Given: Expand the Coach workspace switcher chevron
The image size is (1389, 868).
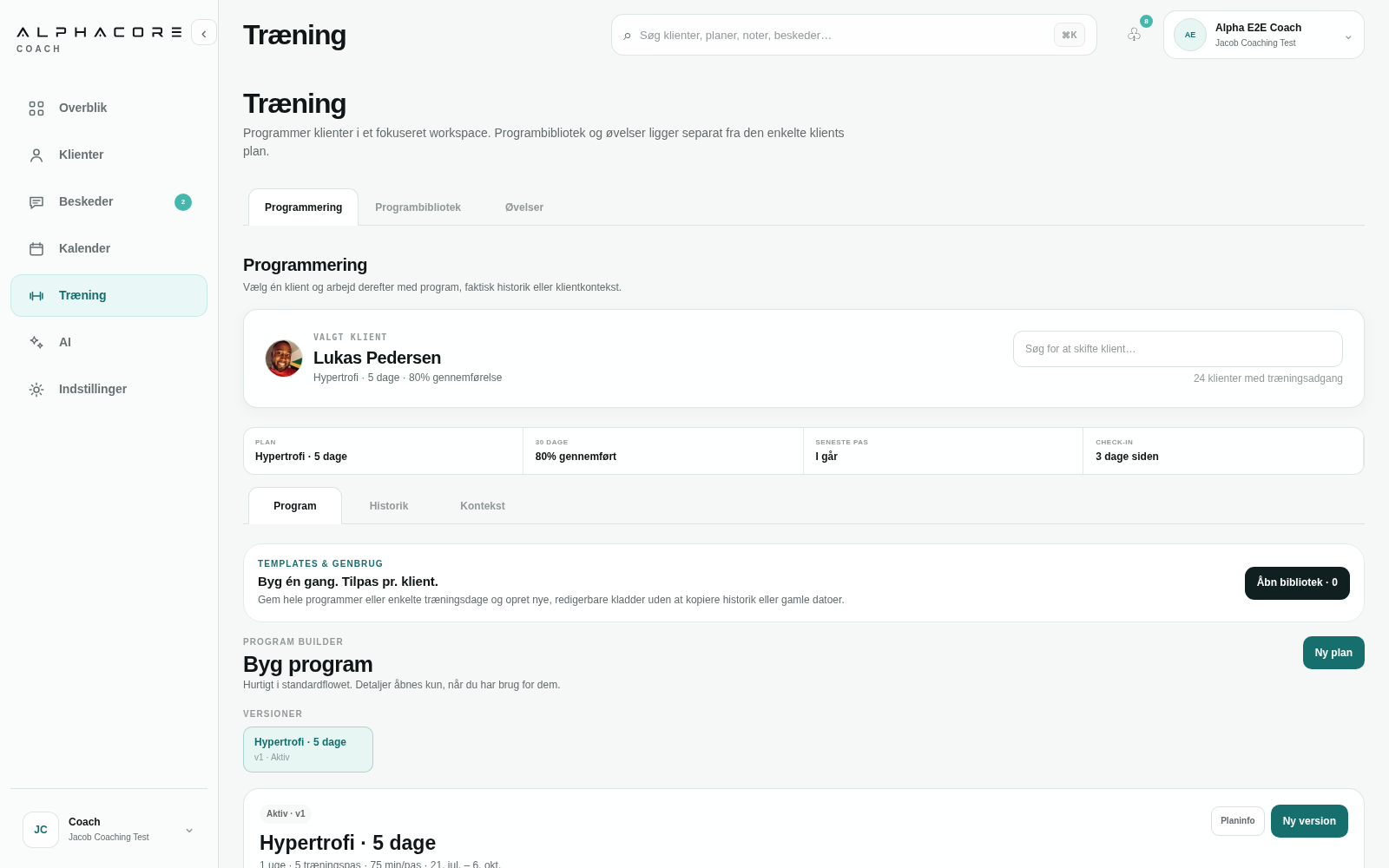Looking at the screenshot, I should [189, 831].
